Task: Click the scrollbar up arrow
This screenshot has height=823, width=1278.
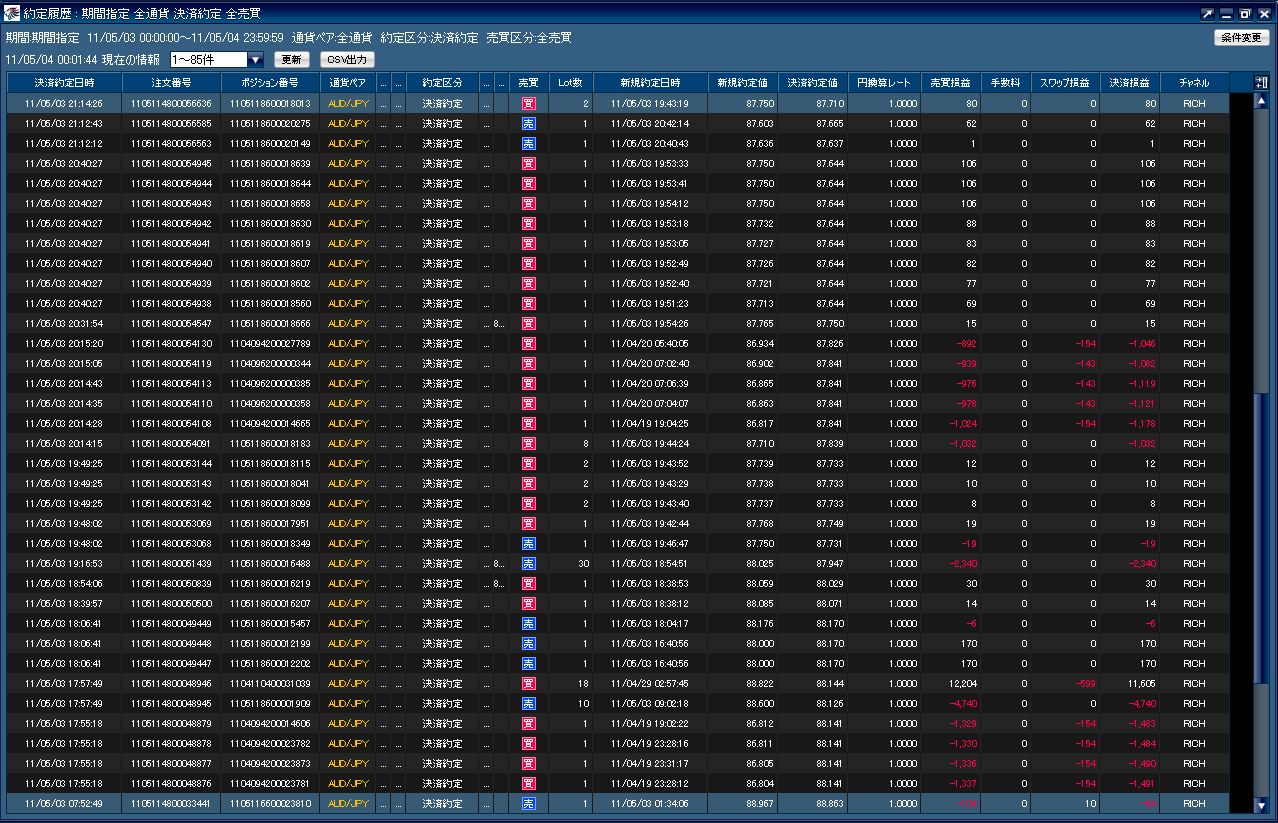Action: [1261, 101]
